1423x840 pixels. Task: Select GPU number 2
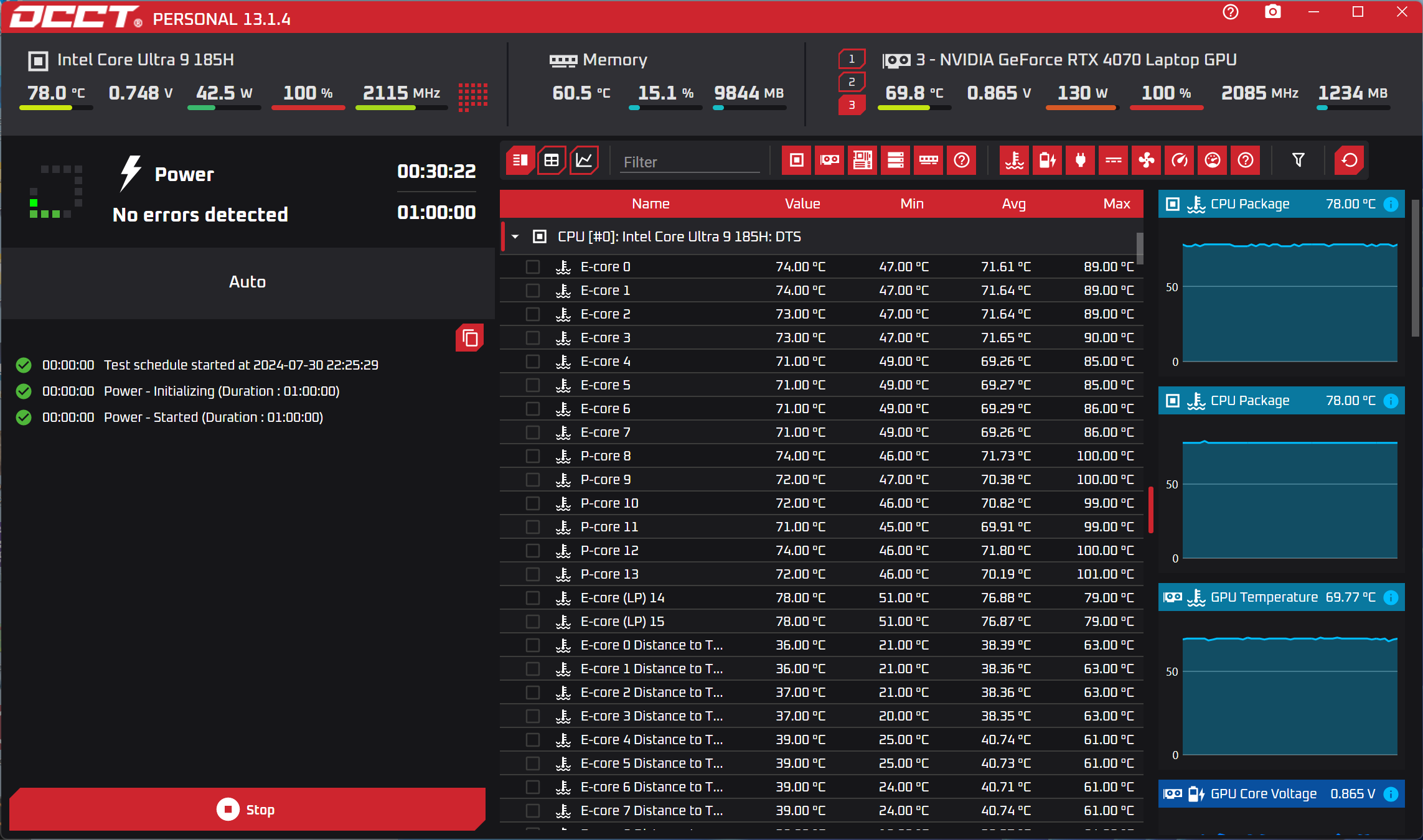(x=852, y=82)
